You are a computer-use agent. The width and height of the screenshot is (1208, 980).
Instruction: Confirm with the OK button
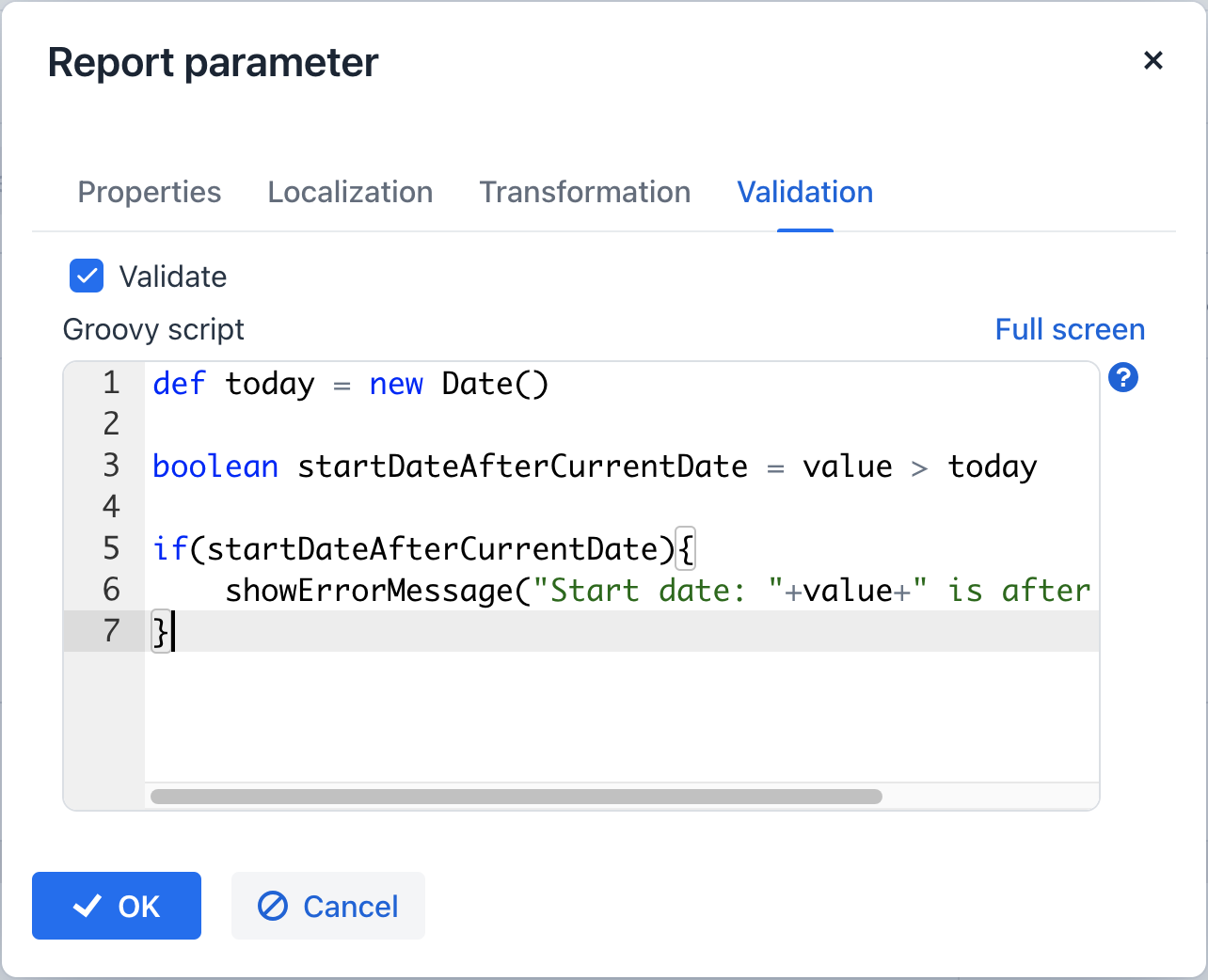point(117,906)
